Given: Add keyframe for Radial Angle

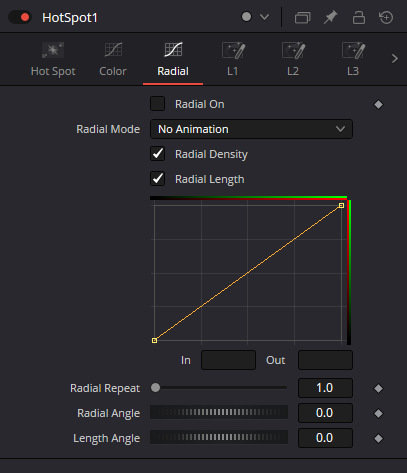Looking at the screenshot, I should click(x=378, y=413).
